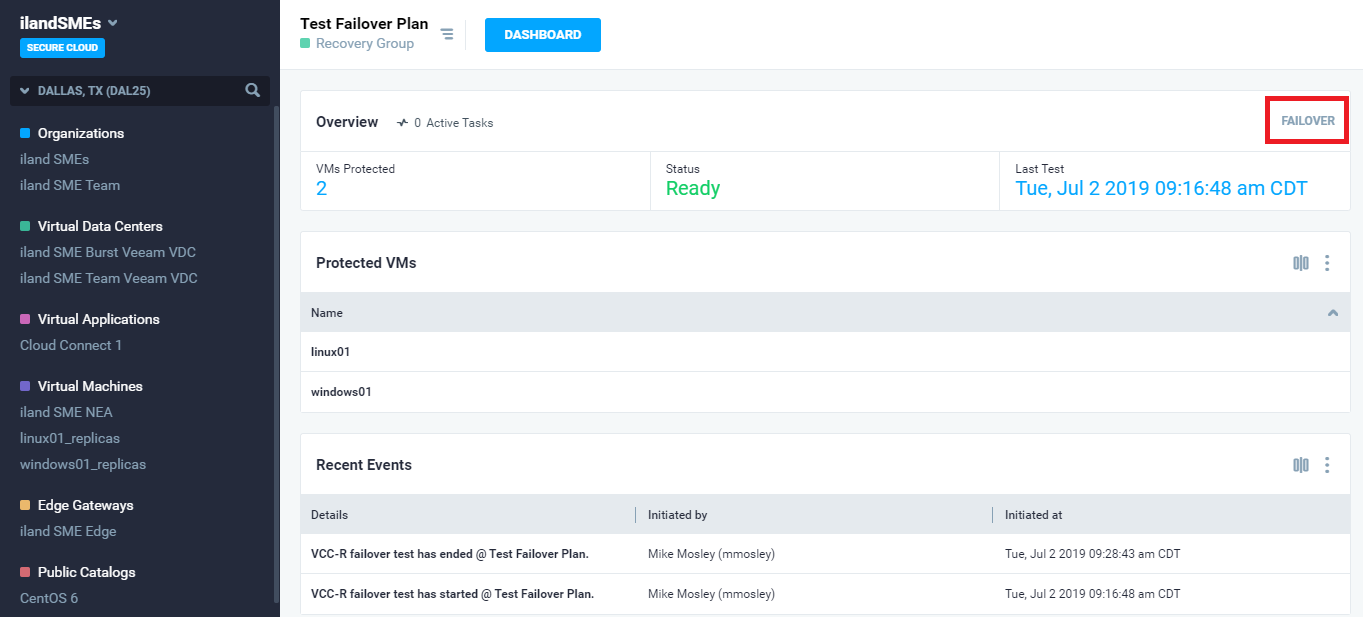Open the linux01_replicas virtual machine
The width and height of the screenshot is (1363, 617).
coord(70,438)
